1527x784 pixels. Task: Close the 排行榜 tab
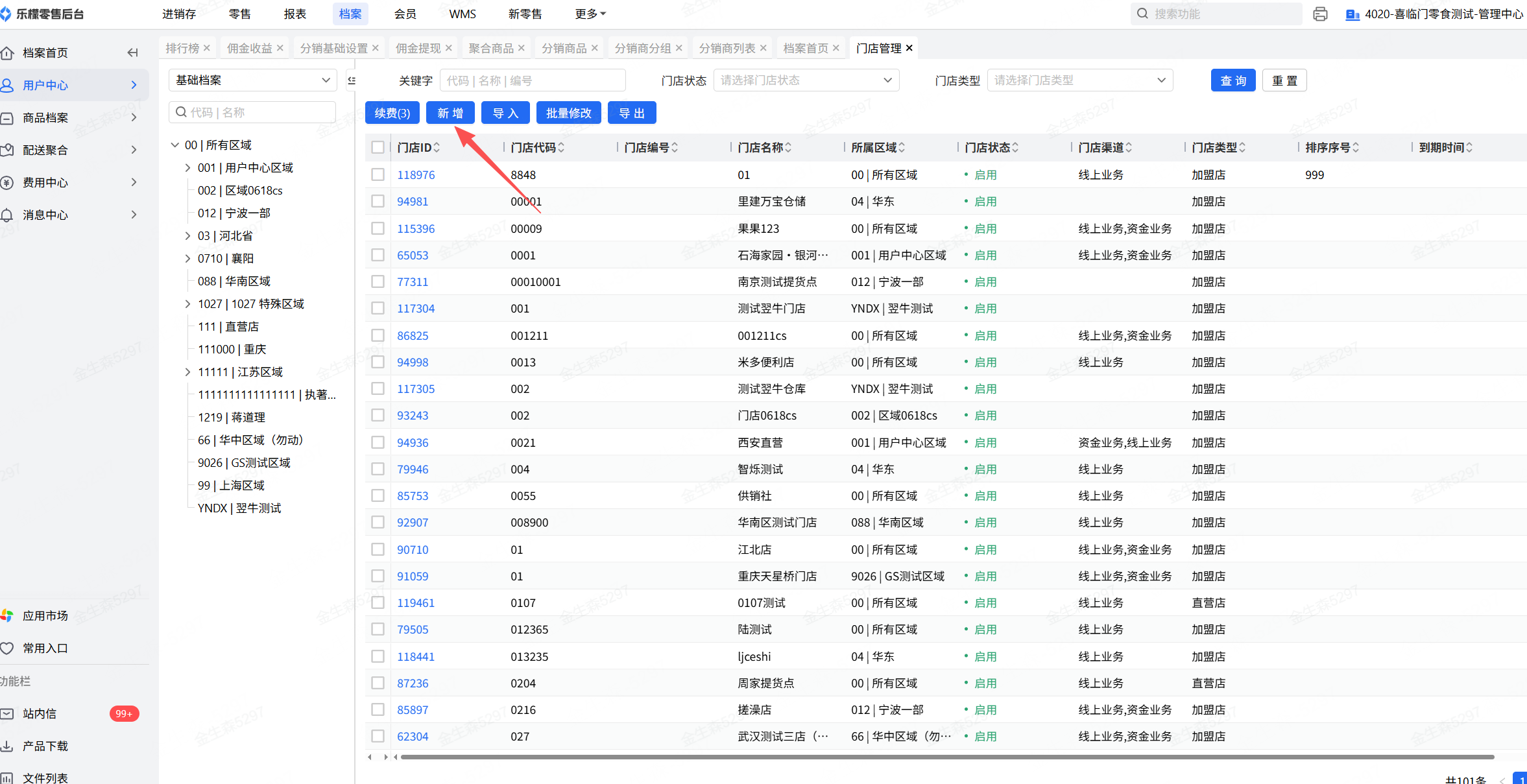[207, 48]
